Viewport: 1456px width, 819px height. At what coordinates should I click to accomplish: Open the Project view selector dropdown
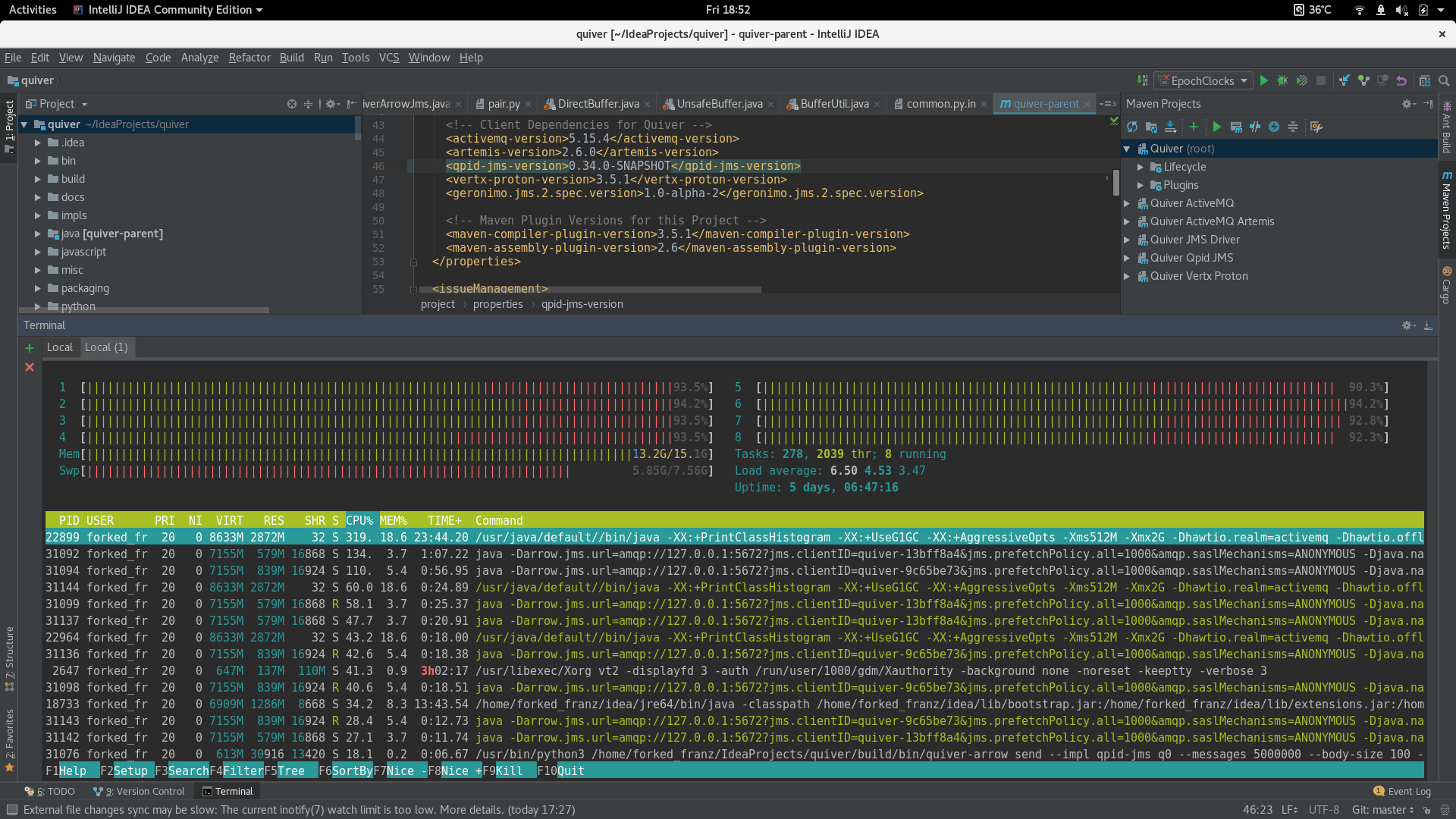tap(58, 104)
